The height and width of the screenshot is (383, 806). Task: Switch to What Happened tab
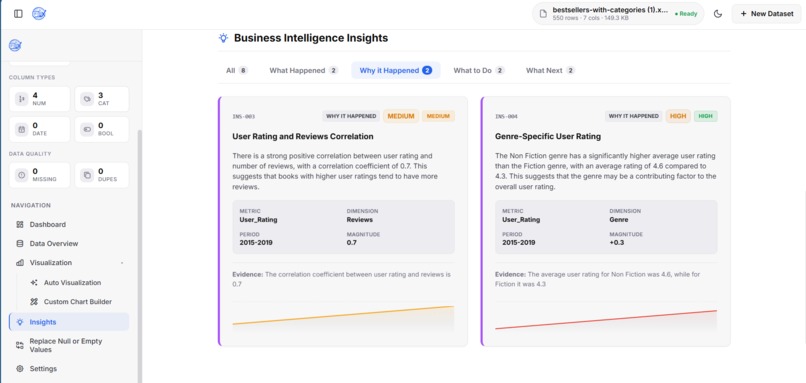point(303,70)
